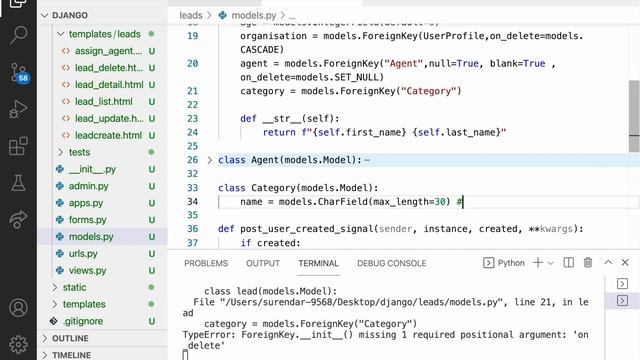Collapse the DJANGO explorer section
The height and width of the screenshot is (360, 640).
[44, 15]
